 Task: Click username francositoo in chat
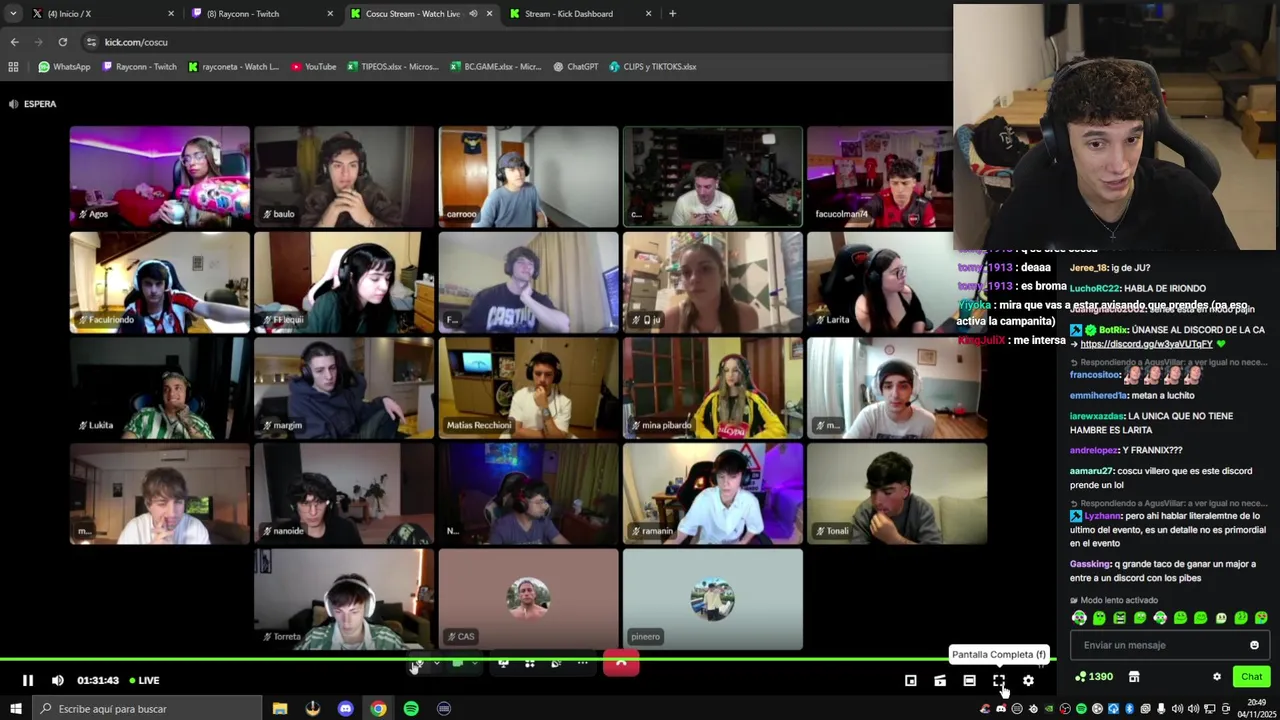point(1095,375)
